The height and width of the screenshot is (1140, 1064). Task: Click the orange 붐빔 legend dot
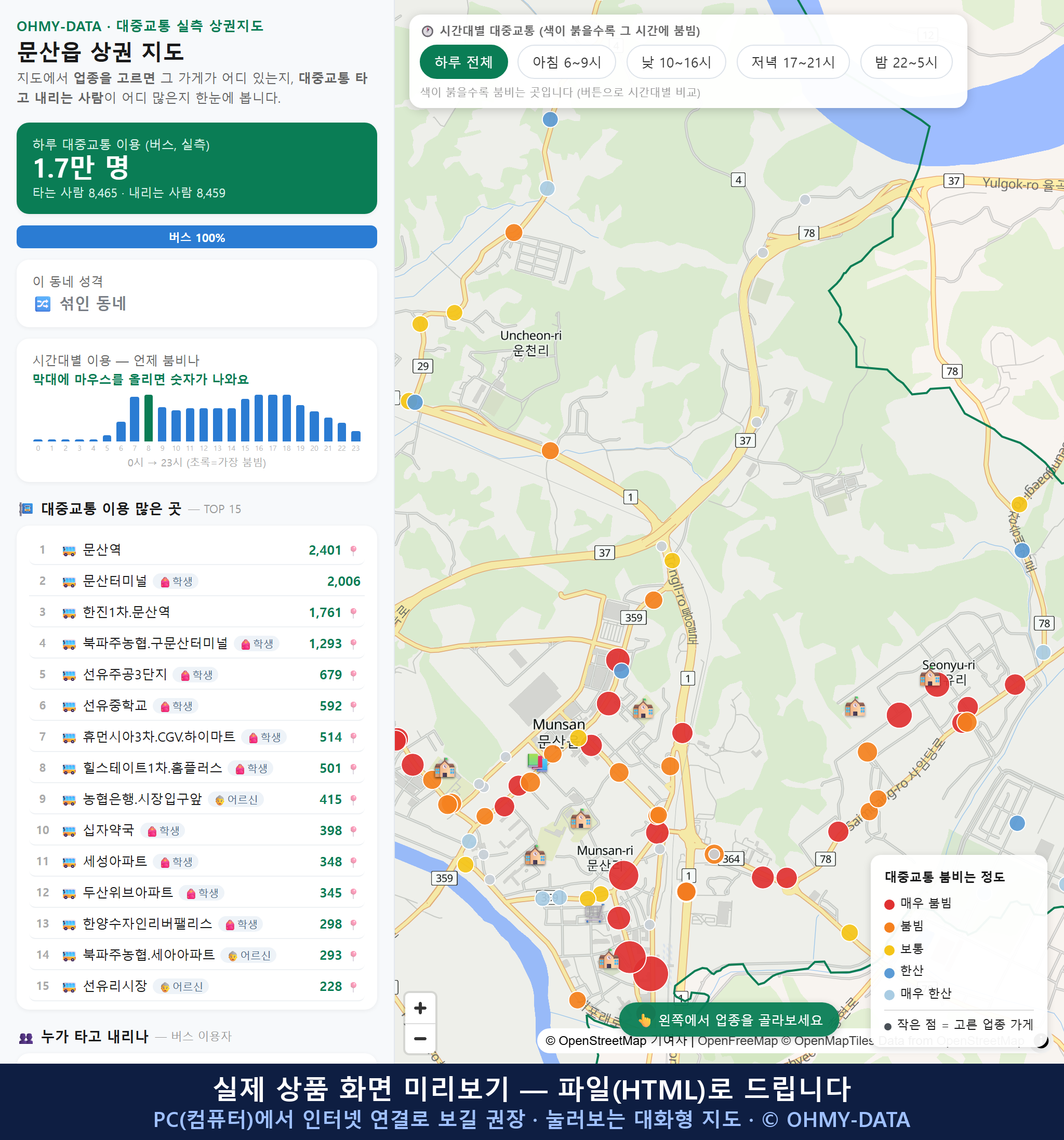pos(889,927)
